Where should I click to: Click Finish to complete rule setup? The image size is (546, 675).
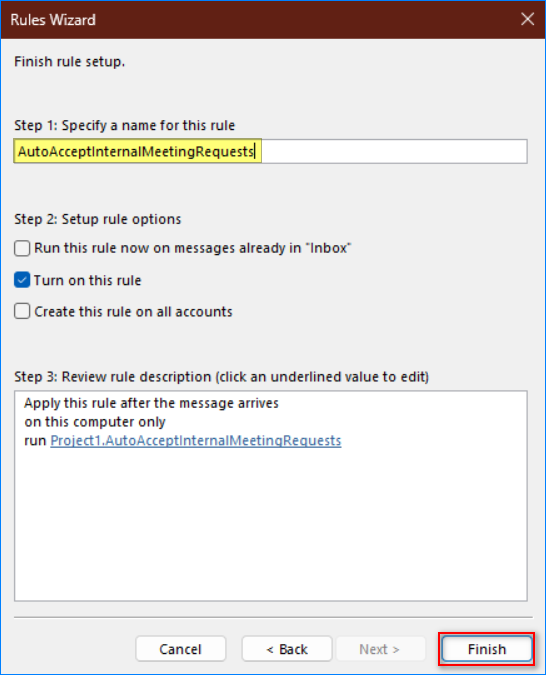click(x=487, y=649)
